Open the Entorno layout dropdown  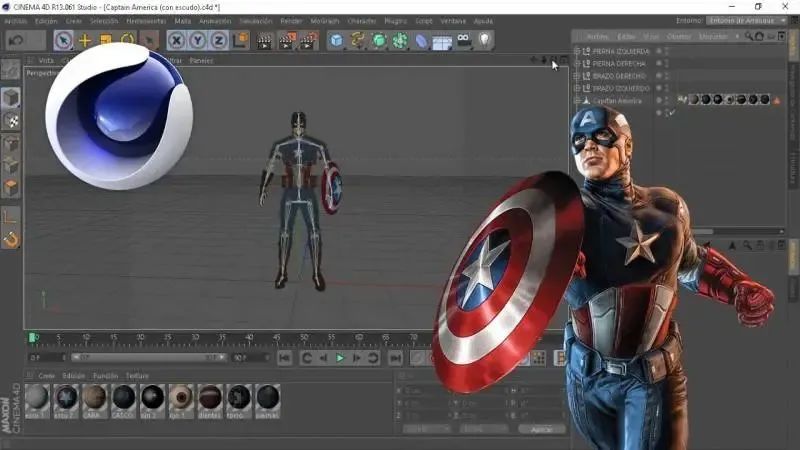[x=746, y=20]
